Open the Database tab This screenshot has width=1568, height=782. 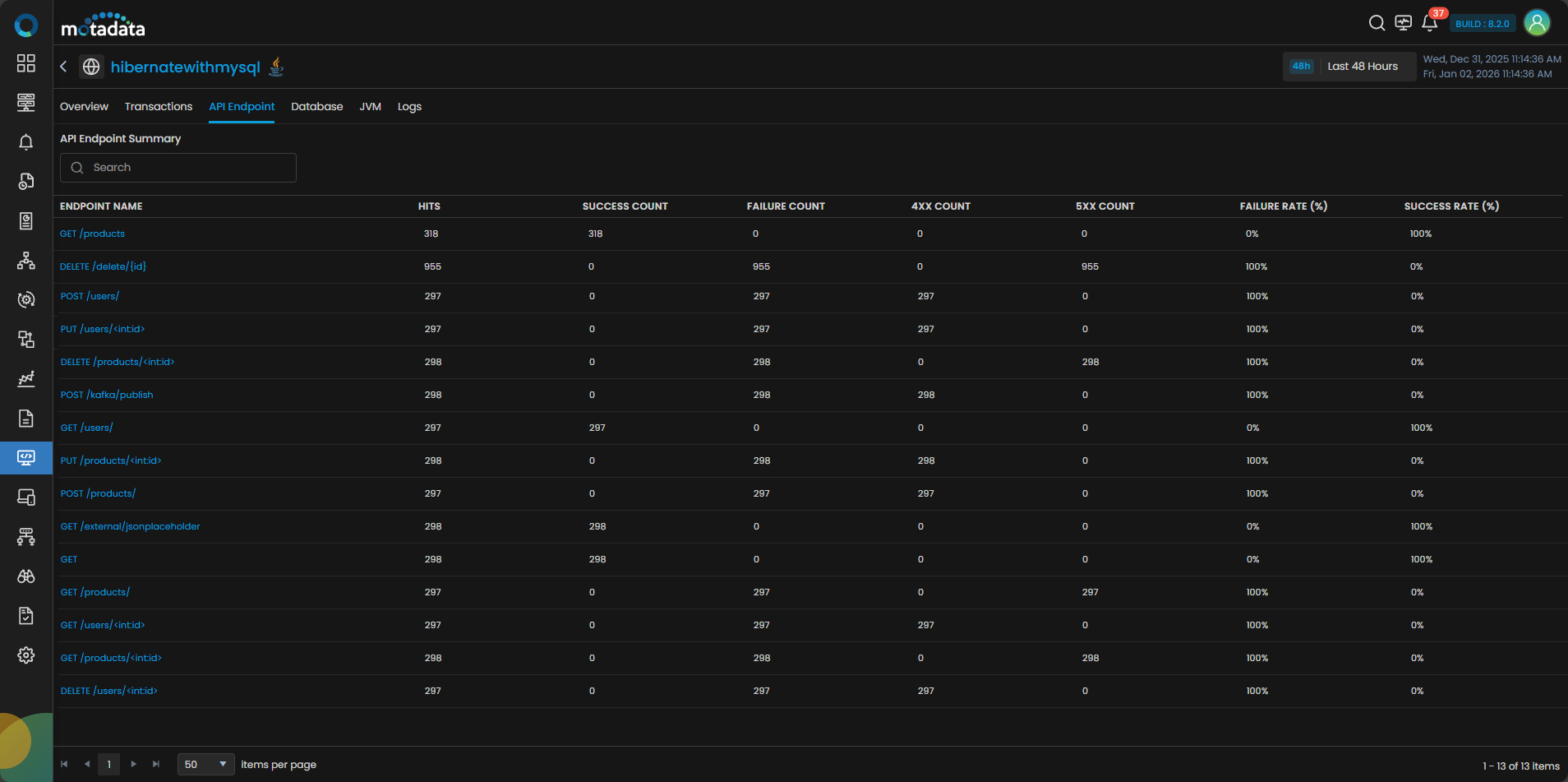point(316,107)
